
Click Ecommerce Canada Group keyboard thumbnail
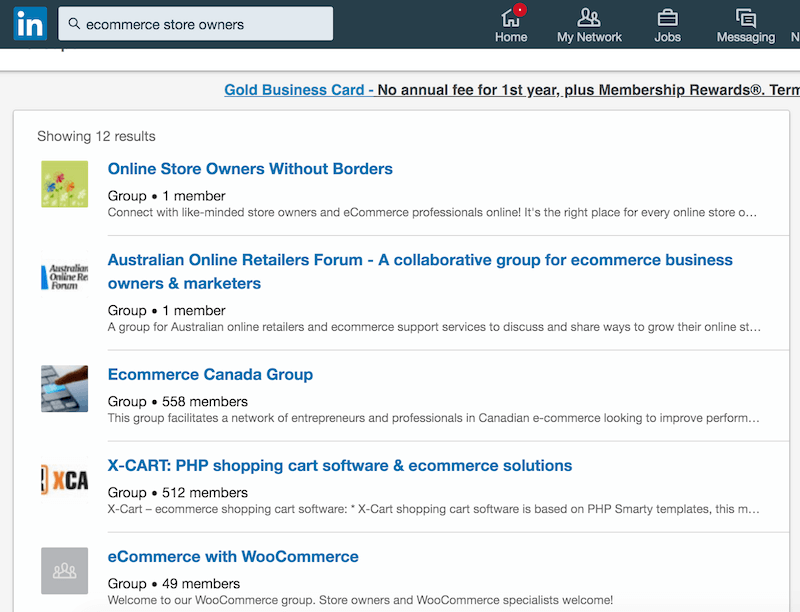(x=64, y=389)
